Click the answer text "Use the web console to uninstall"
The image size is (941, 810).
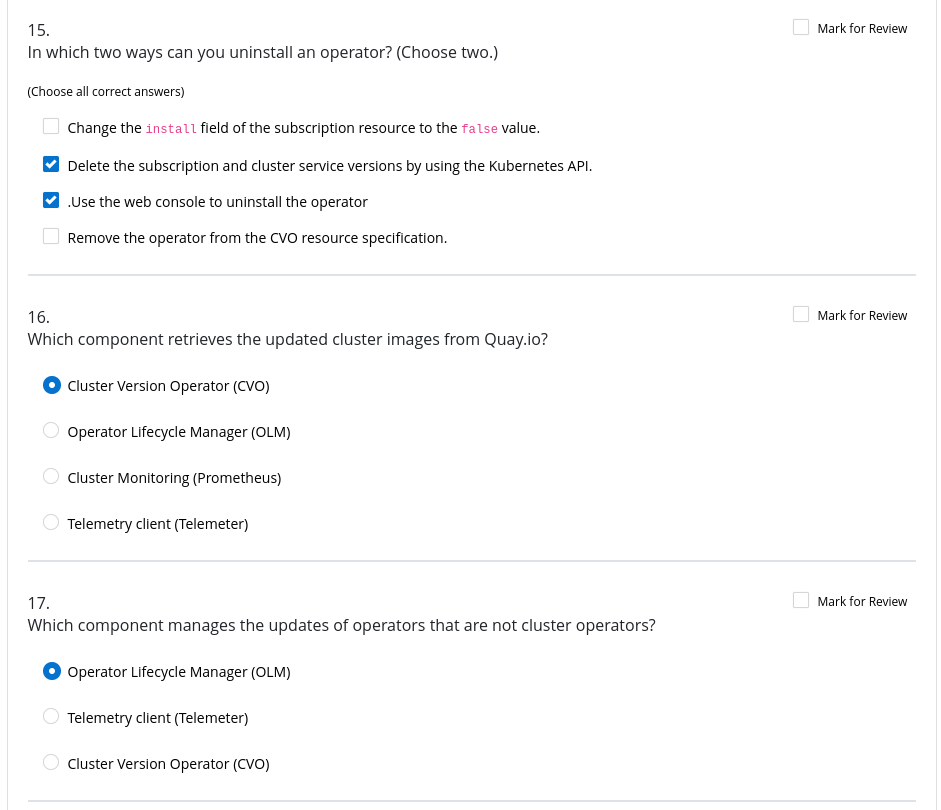(x=218, y=201)
